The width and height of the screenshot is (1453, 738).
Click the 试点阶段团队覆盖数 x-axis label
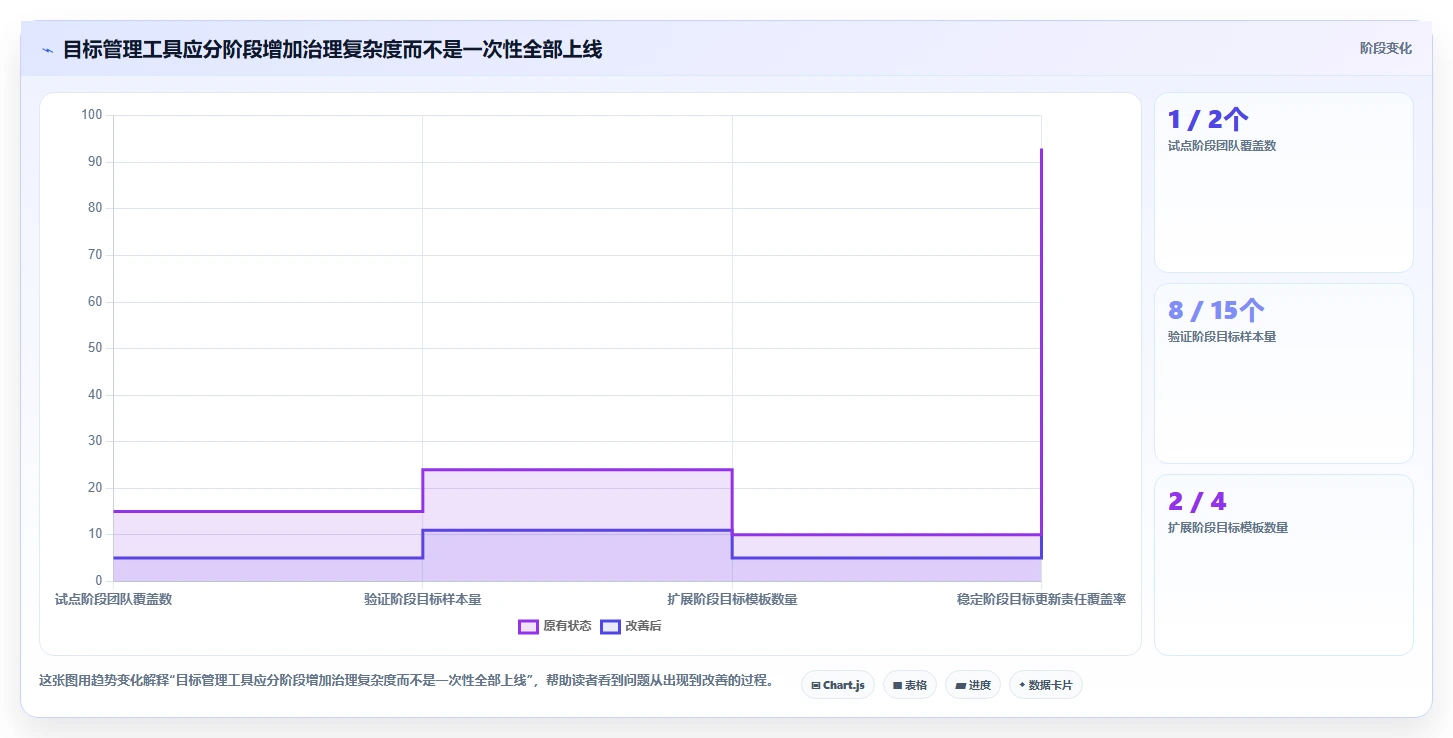click(113, 599)
